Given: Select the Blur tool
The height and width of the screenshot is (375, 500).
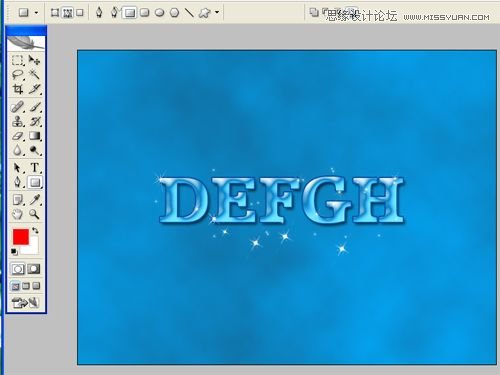Looking at the screenshot, I should [18, 151].
